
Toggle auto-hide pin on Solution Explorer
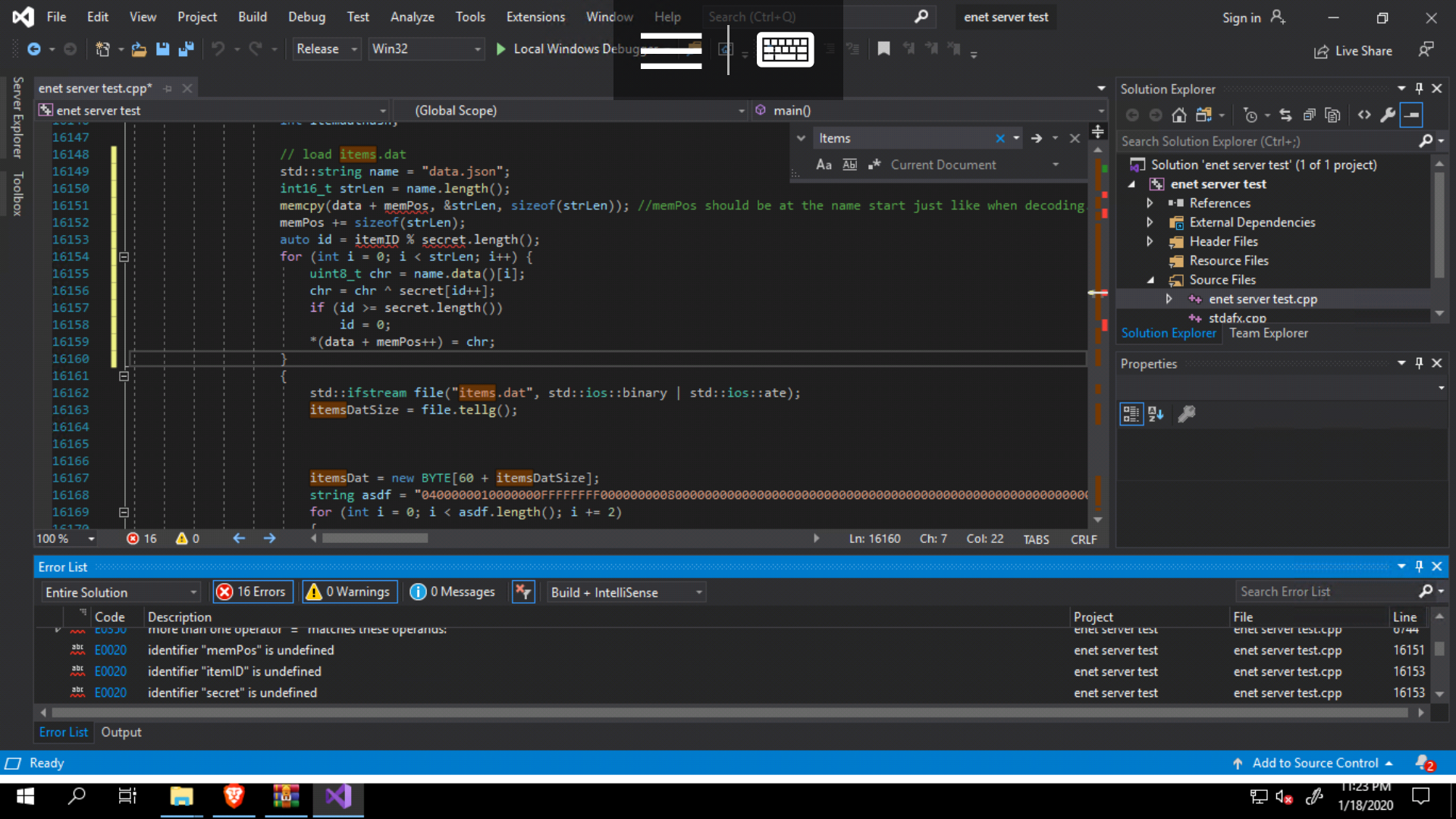[1419, 88]
